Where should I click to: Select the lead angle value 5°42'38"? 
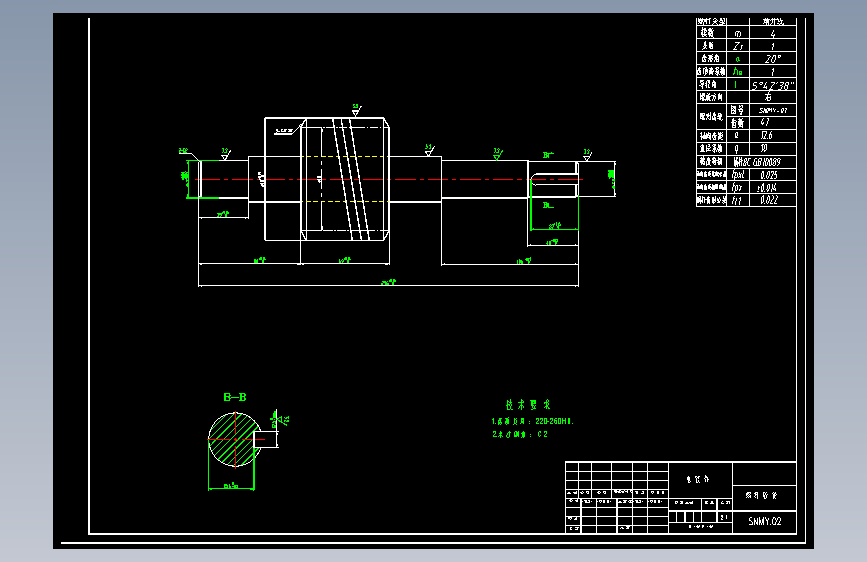point(772,85)
